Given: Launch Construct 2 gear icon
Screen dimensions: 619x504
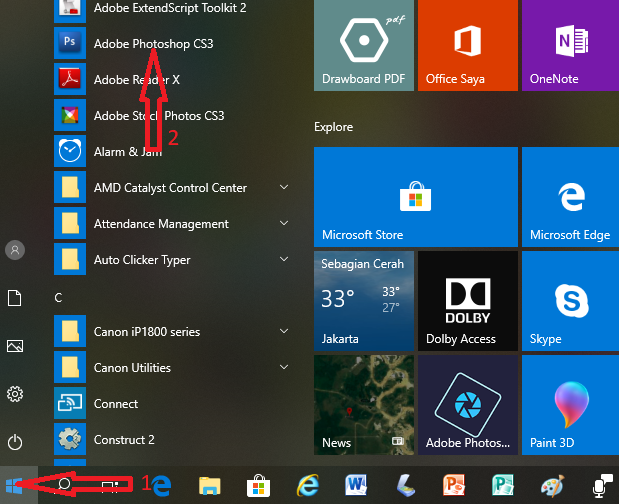Looking at the screenshot, I should point(70,439).
